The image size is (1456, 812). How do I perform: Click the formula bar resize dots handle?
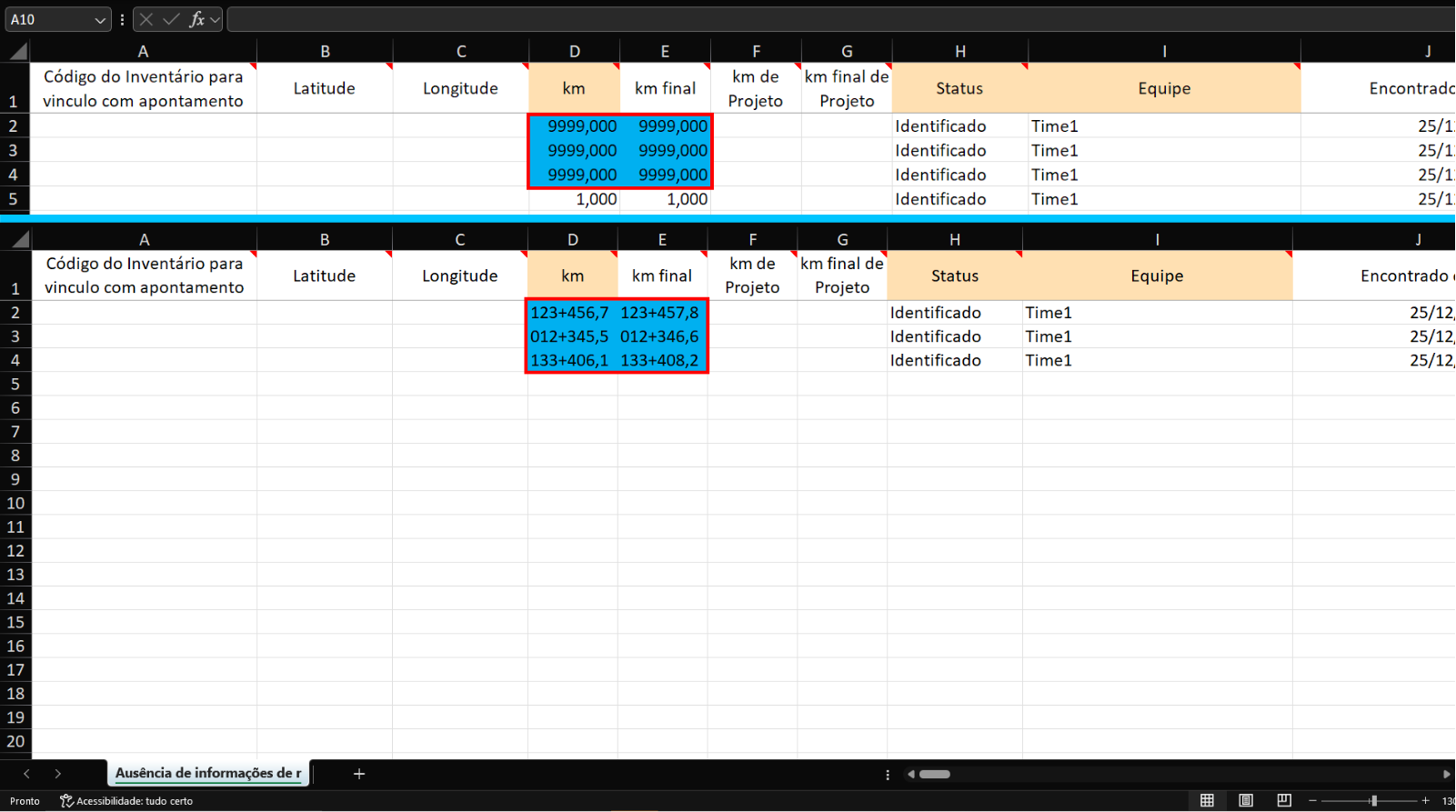click(122, 19)
